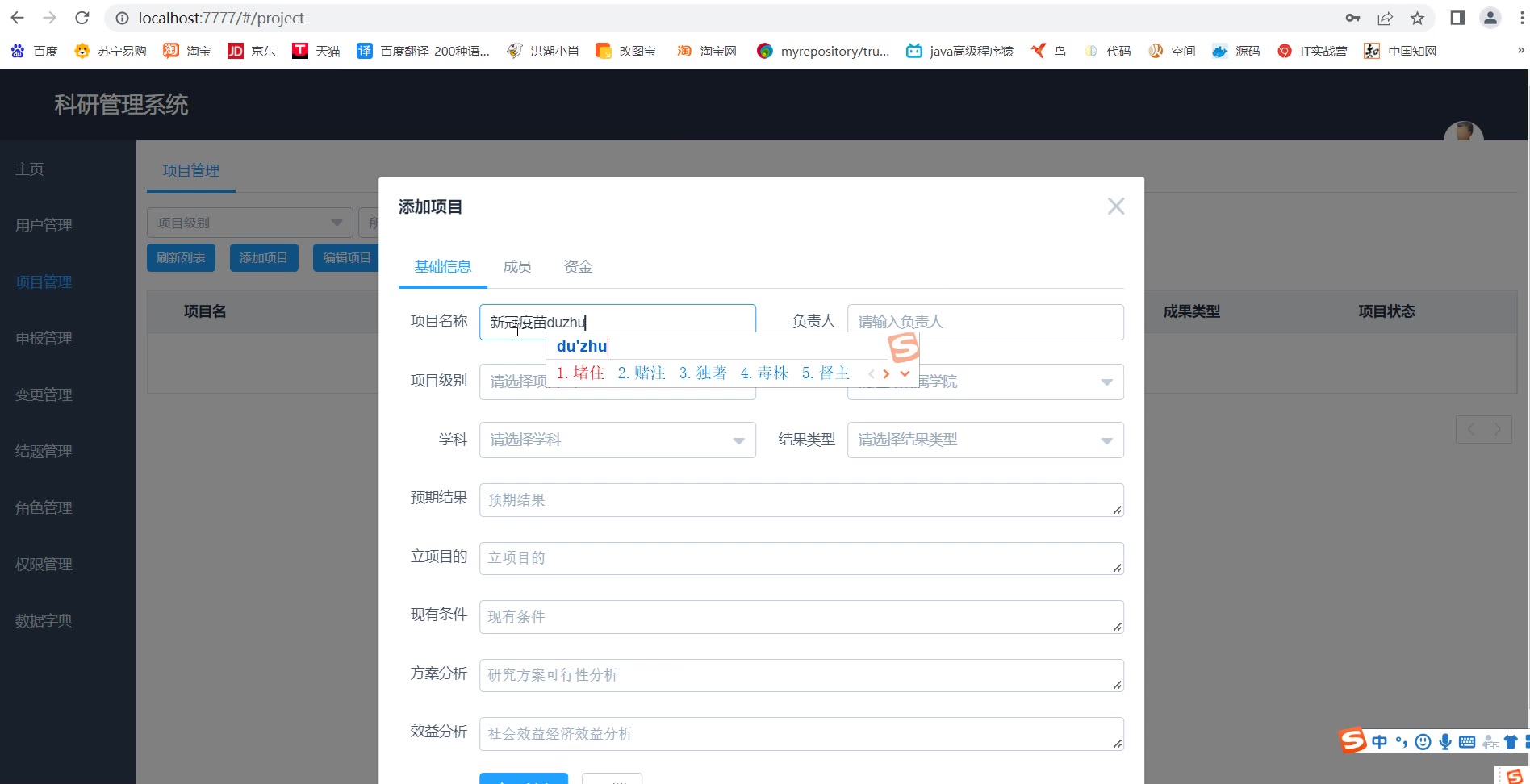
Task: Open the myrepository bookmark
Action: [823, 51]
